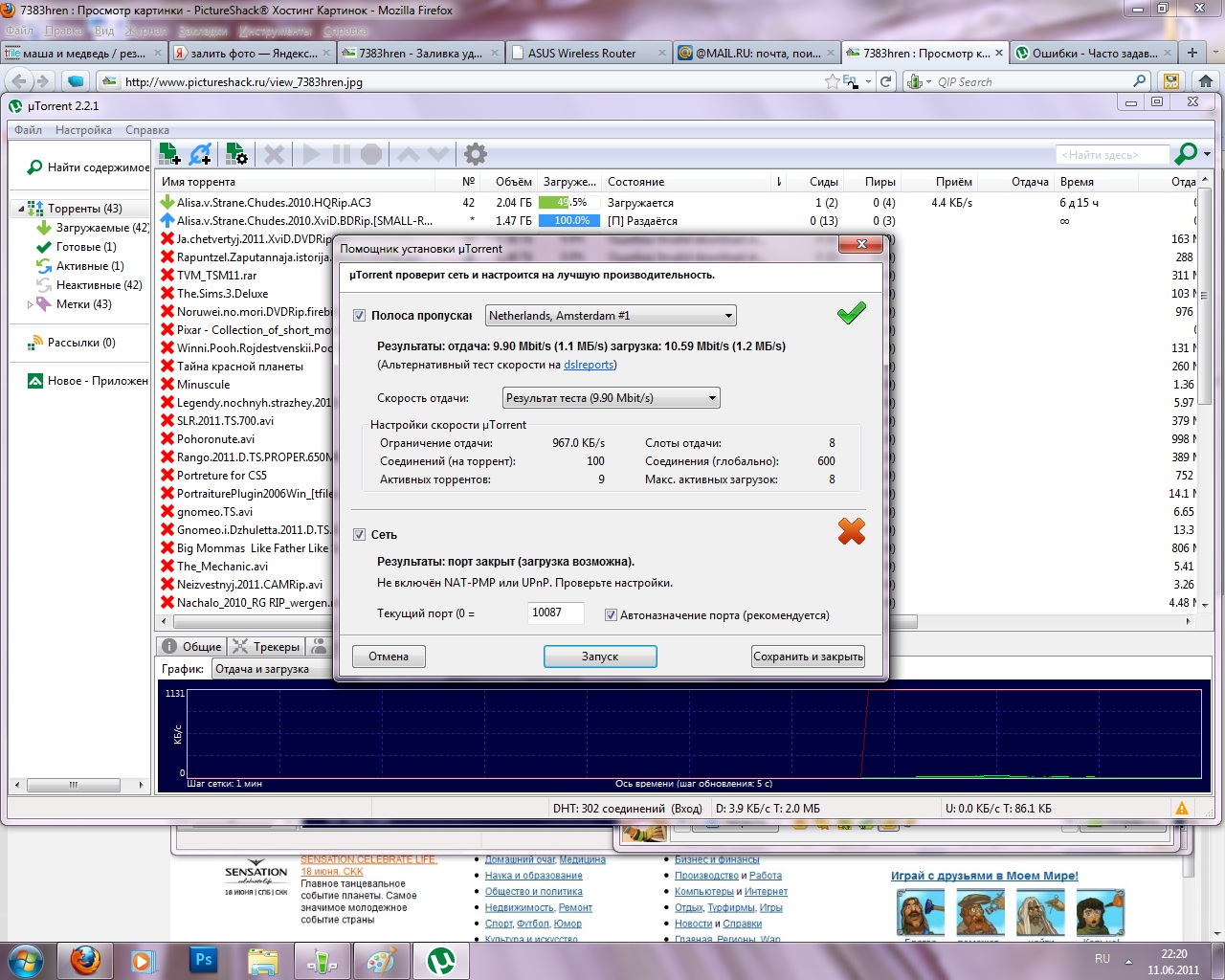The height and width of the screenshot is (980, 1225).
Task: Click the current port number field
Action: click(555, 612)
